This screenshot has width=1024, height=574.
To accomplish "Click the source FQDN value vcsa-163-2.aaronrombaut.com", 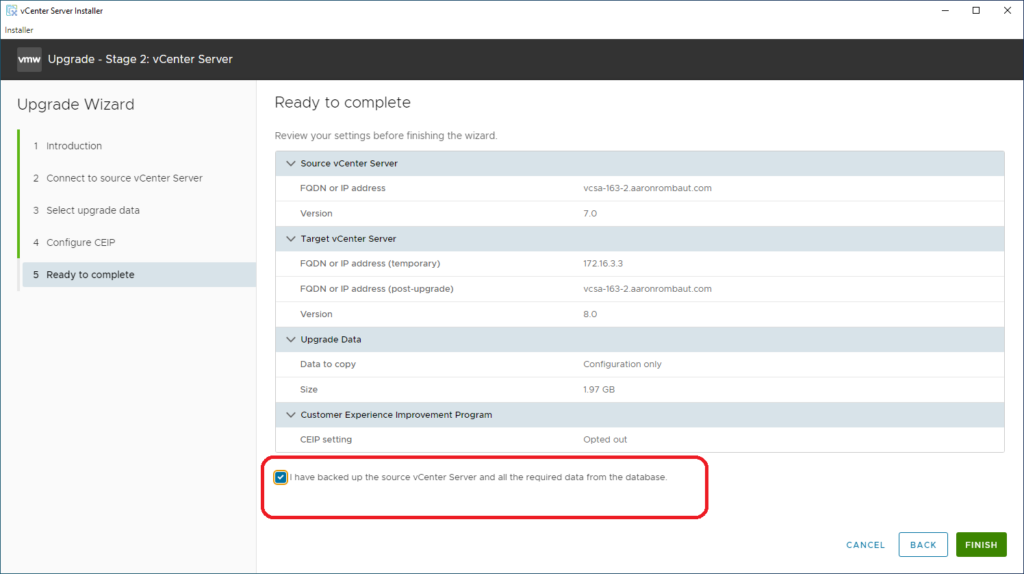I will pos(647,188).
